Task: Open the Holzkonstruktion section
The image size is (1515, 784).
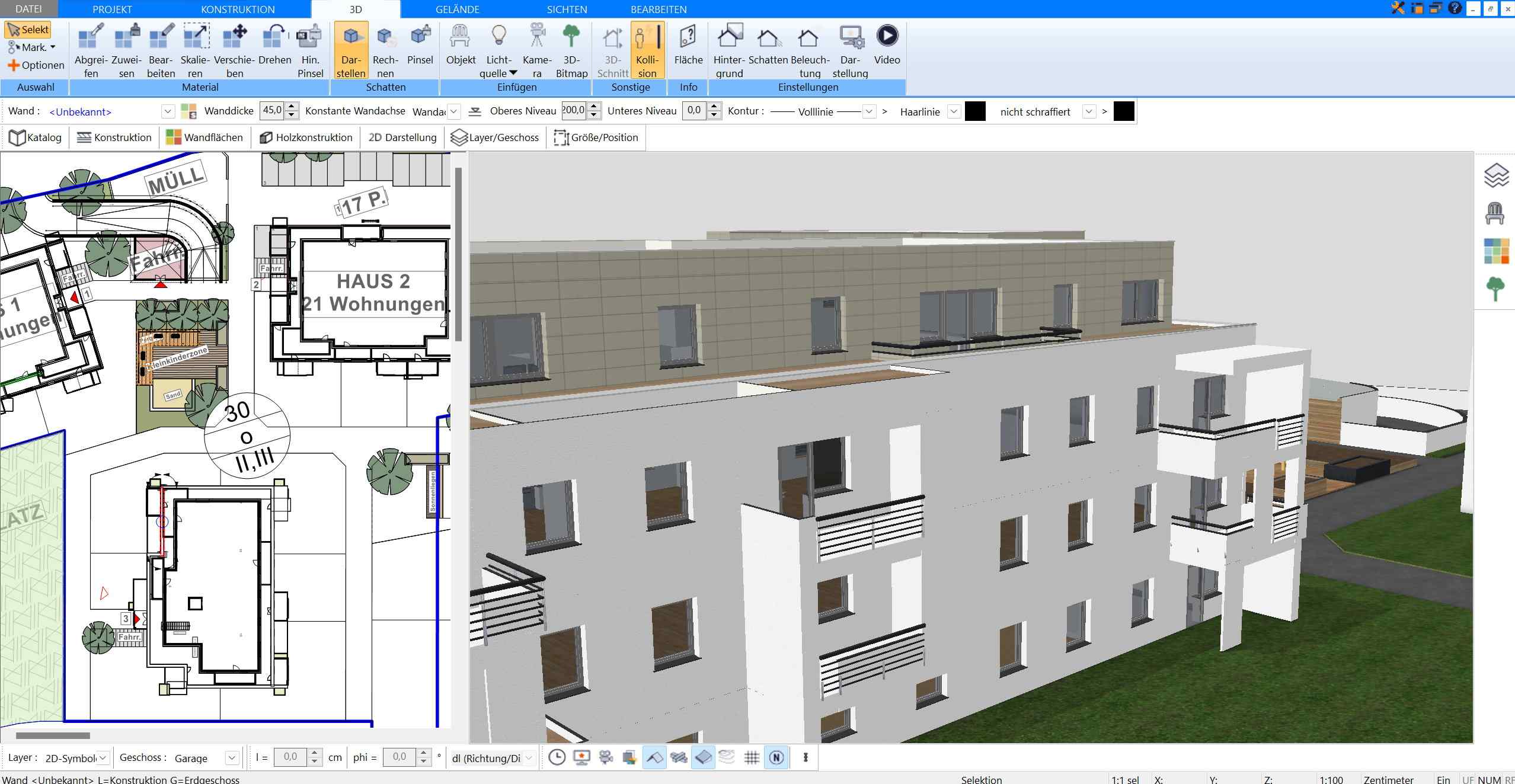Action: tap(306, 137)
